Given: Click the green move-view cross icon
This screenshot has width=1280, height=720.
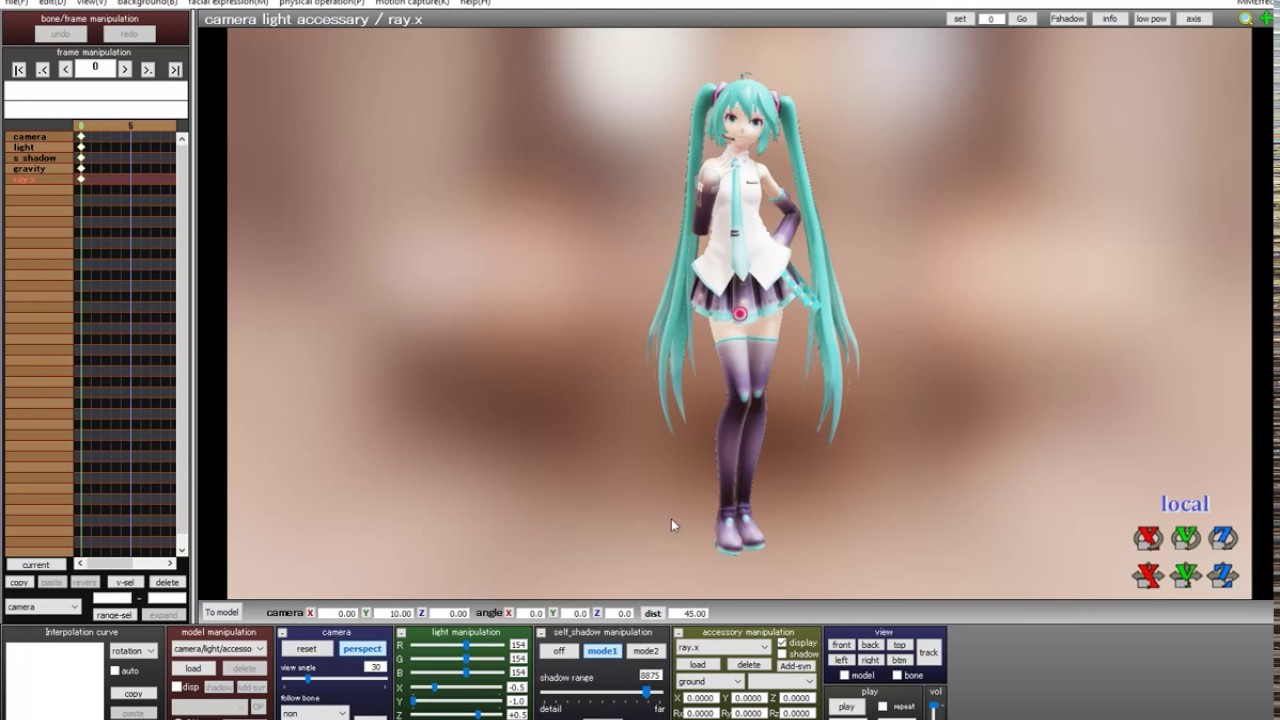Looking at the screenshot, I should click(1266, 19).
